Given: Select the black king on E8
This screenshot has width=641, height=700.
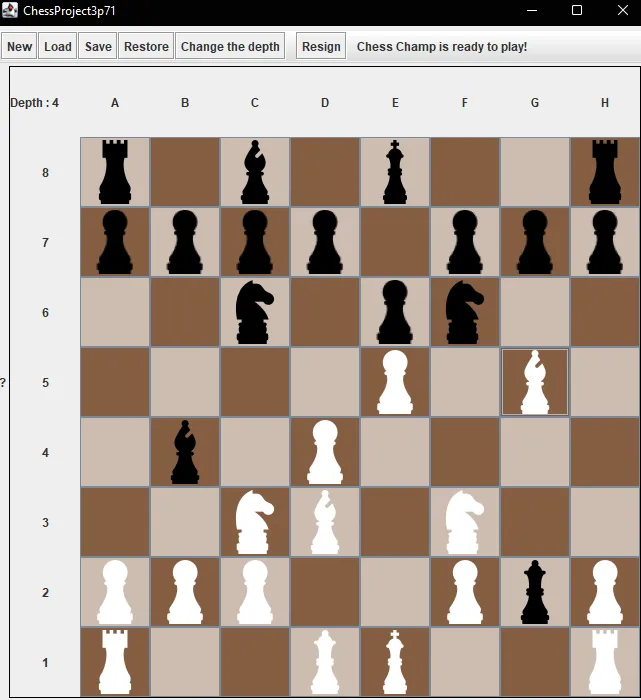Looking at the screenshot, I should click(395, 172).
